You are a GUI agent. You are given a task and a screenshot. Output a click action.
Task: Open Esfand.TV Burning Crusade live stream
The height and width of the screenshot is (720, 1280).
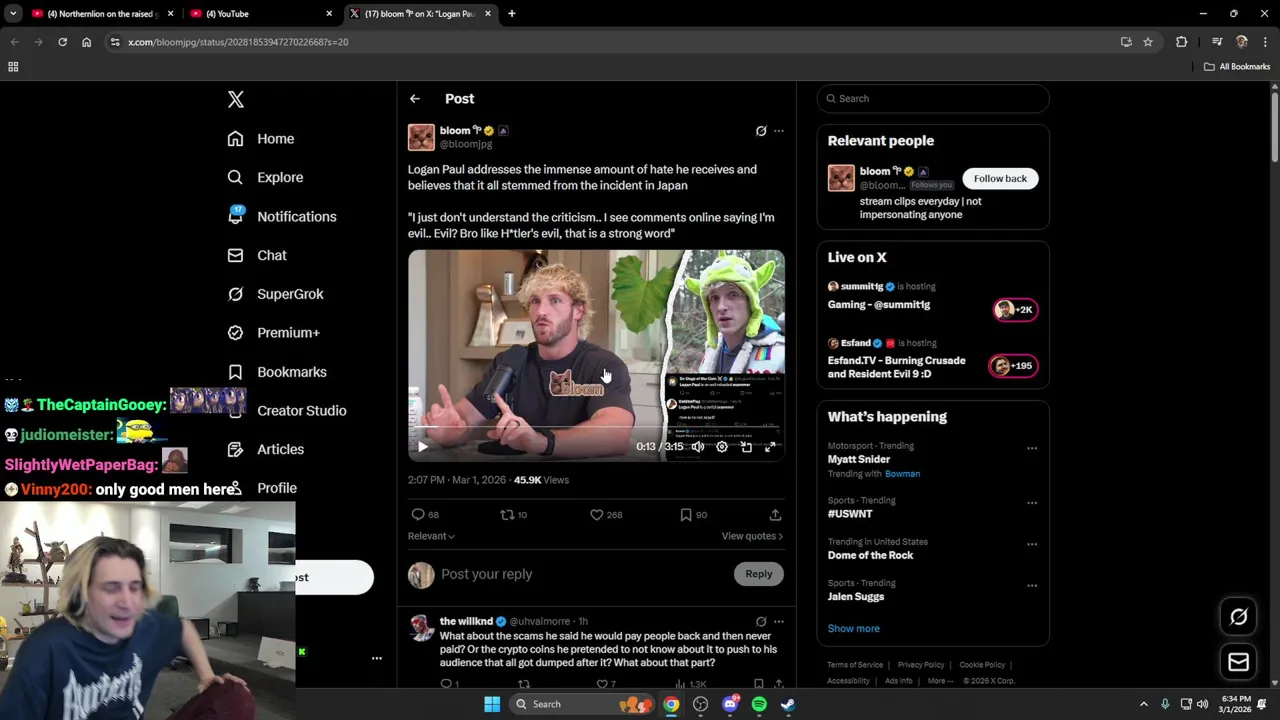(932, 359)
